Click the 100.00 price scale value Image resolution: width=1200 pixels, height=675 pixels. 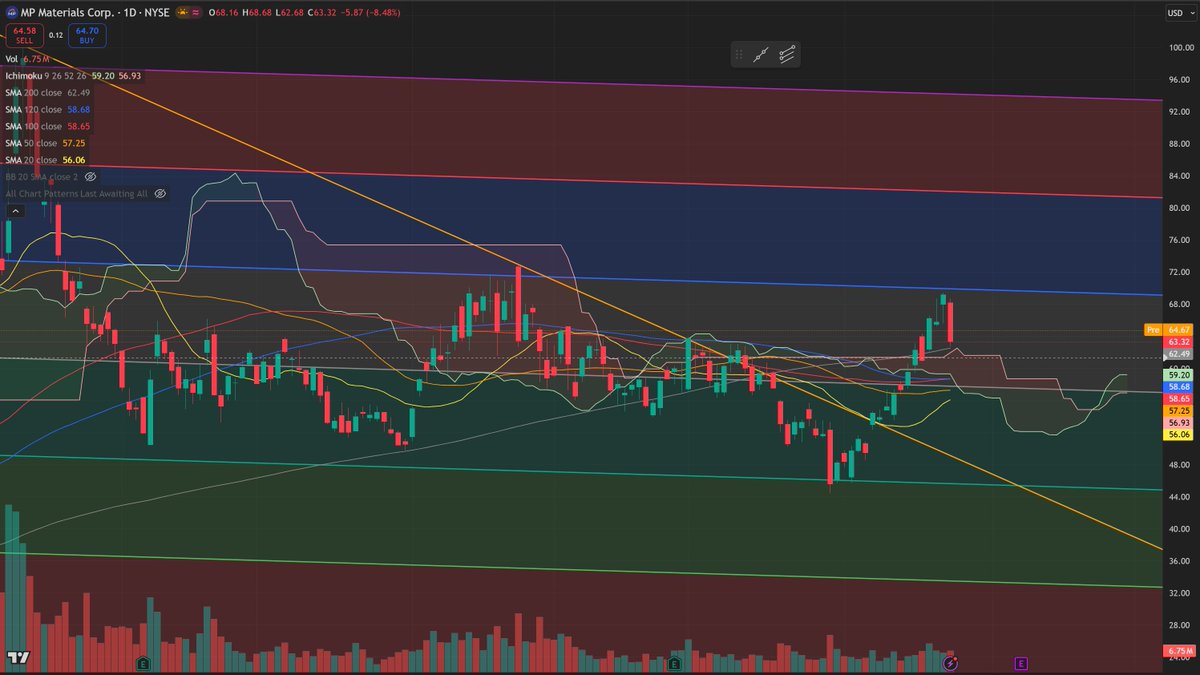pos(1181,47)
